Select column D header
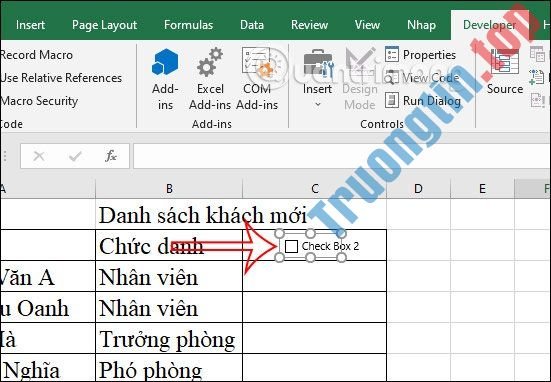The image size is (551, 382). point(418,189)
